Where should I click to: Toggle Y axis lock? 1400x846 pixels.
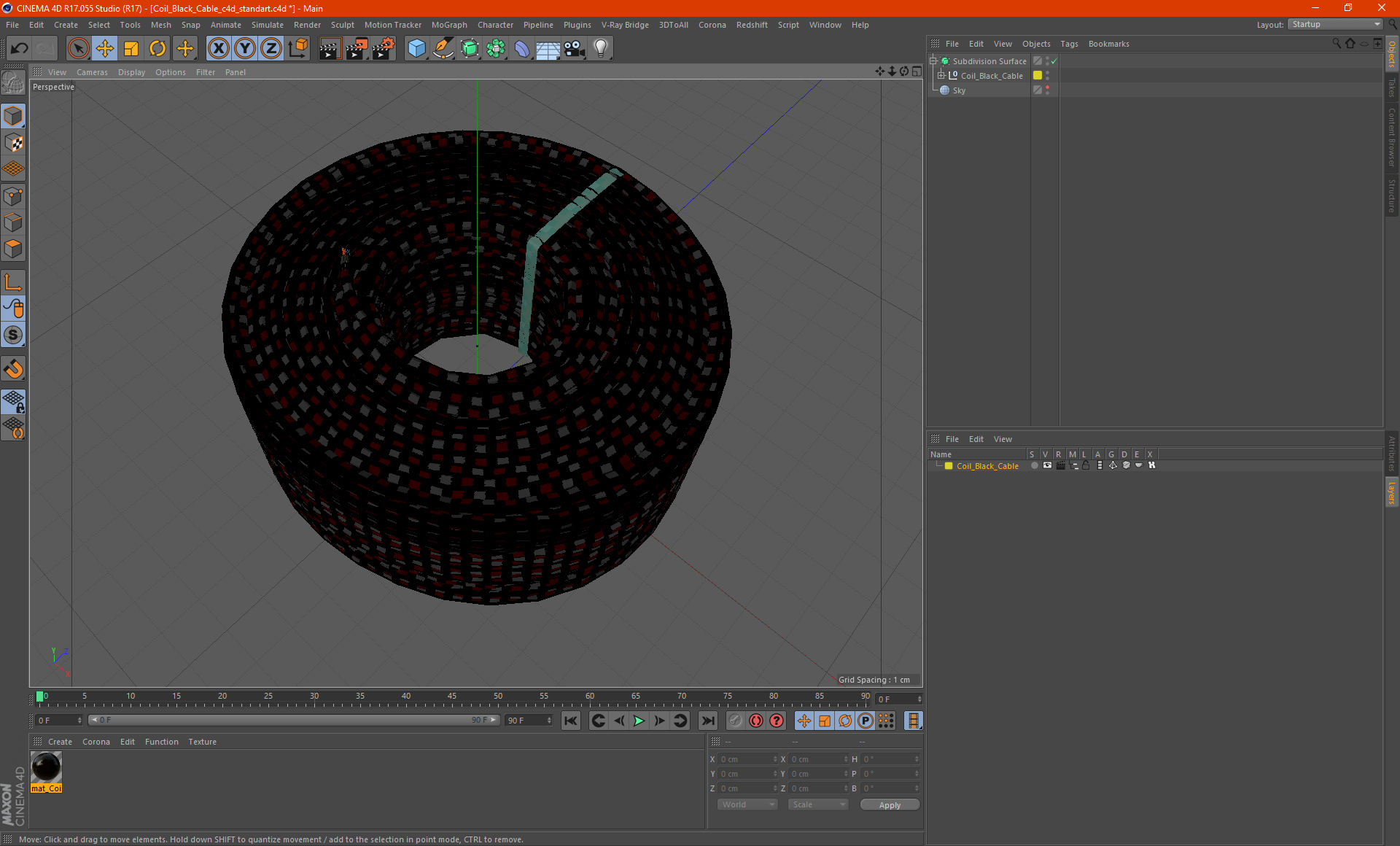245,49
